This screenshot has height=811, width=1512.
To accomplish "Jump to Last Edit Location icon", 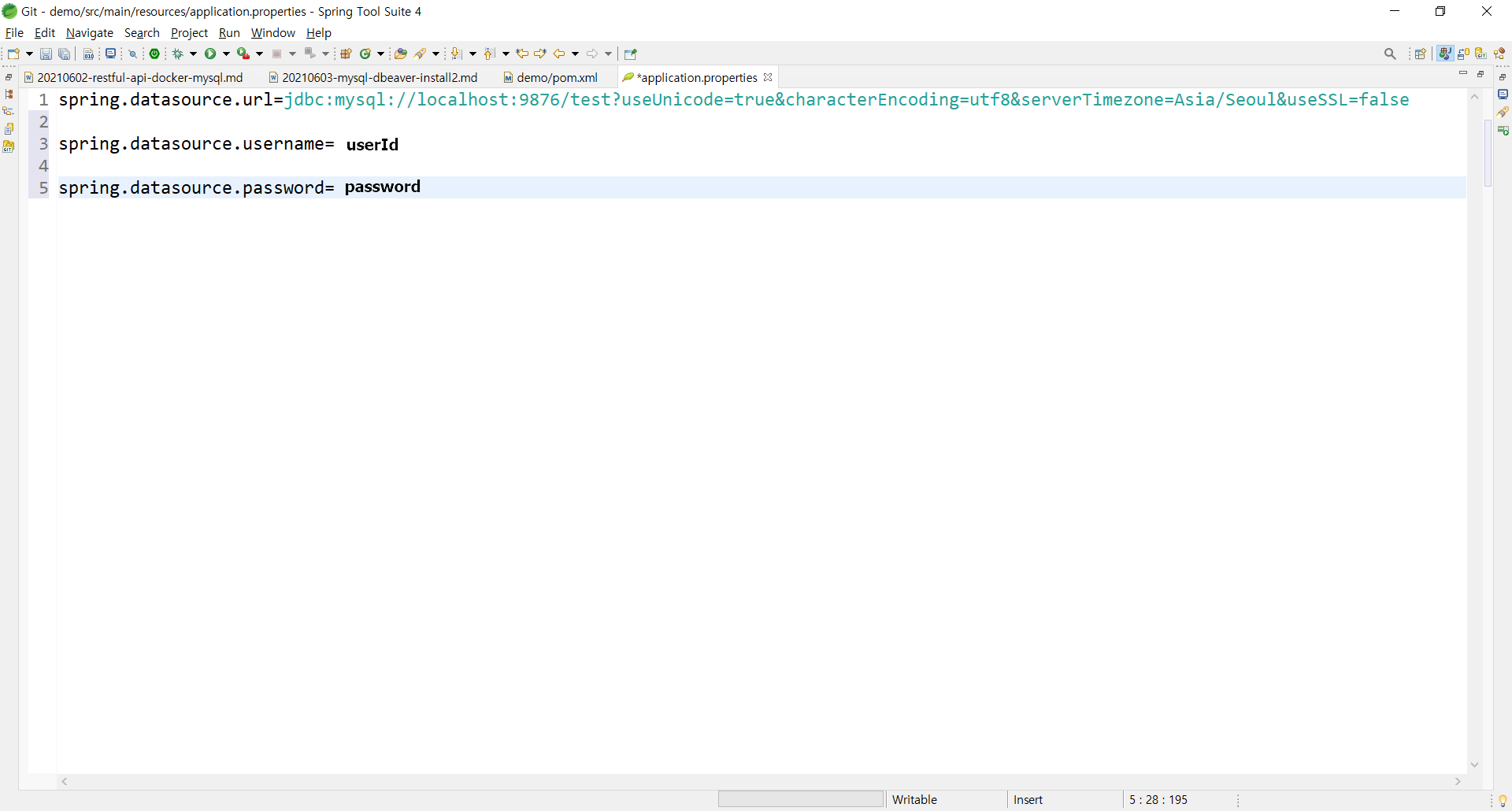I will pyautogui.click(x=522, y=54).
